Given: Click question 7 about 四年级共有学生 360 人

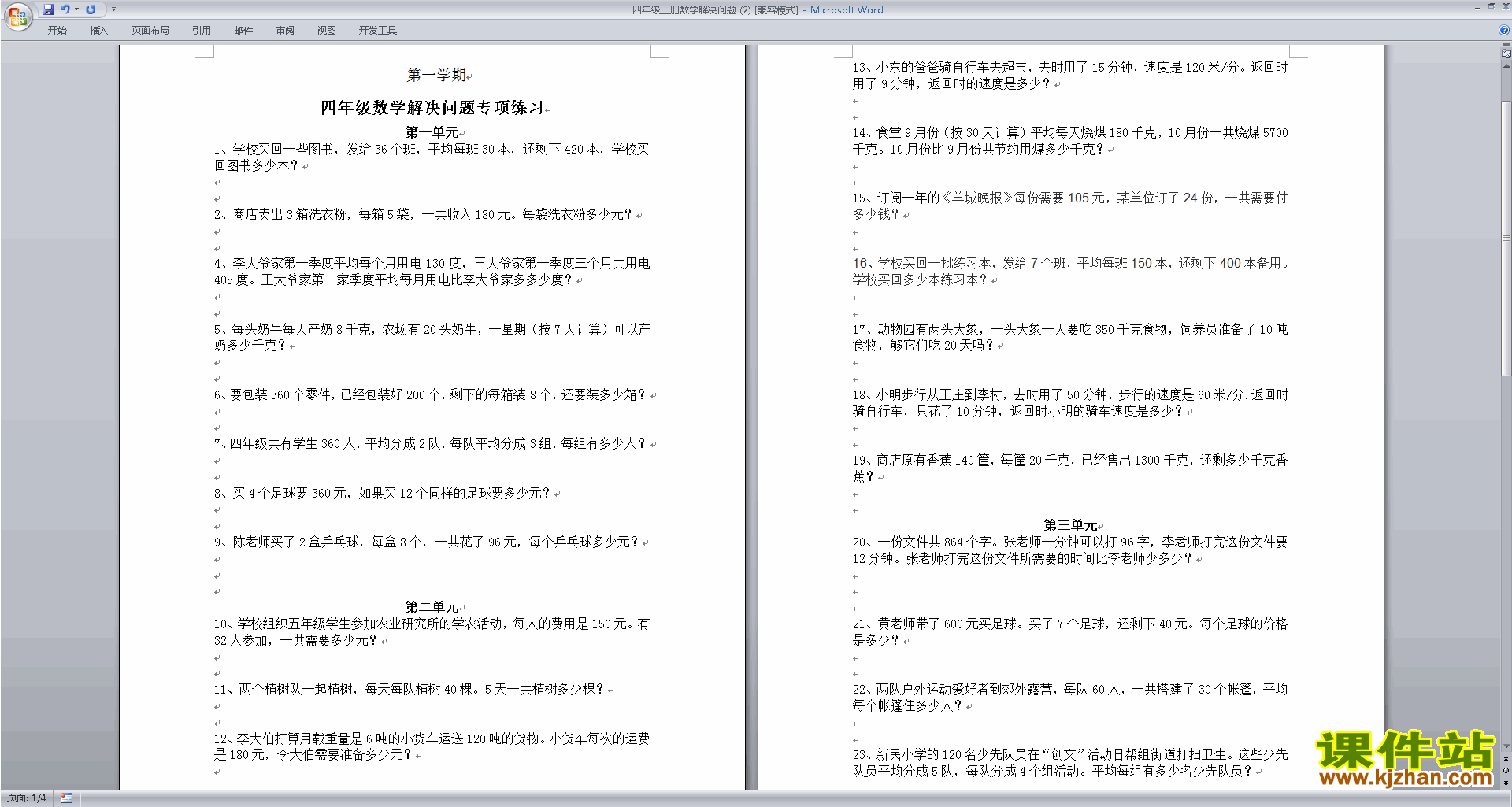Looking at the screenshot, I should (430, 443).
